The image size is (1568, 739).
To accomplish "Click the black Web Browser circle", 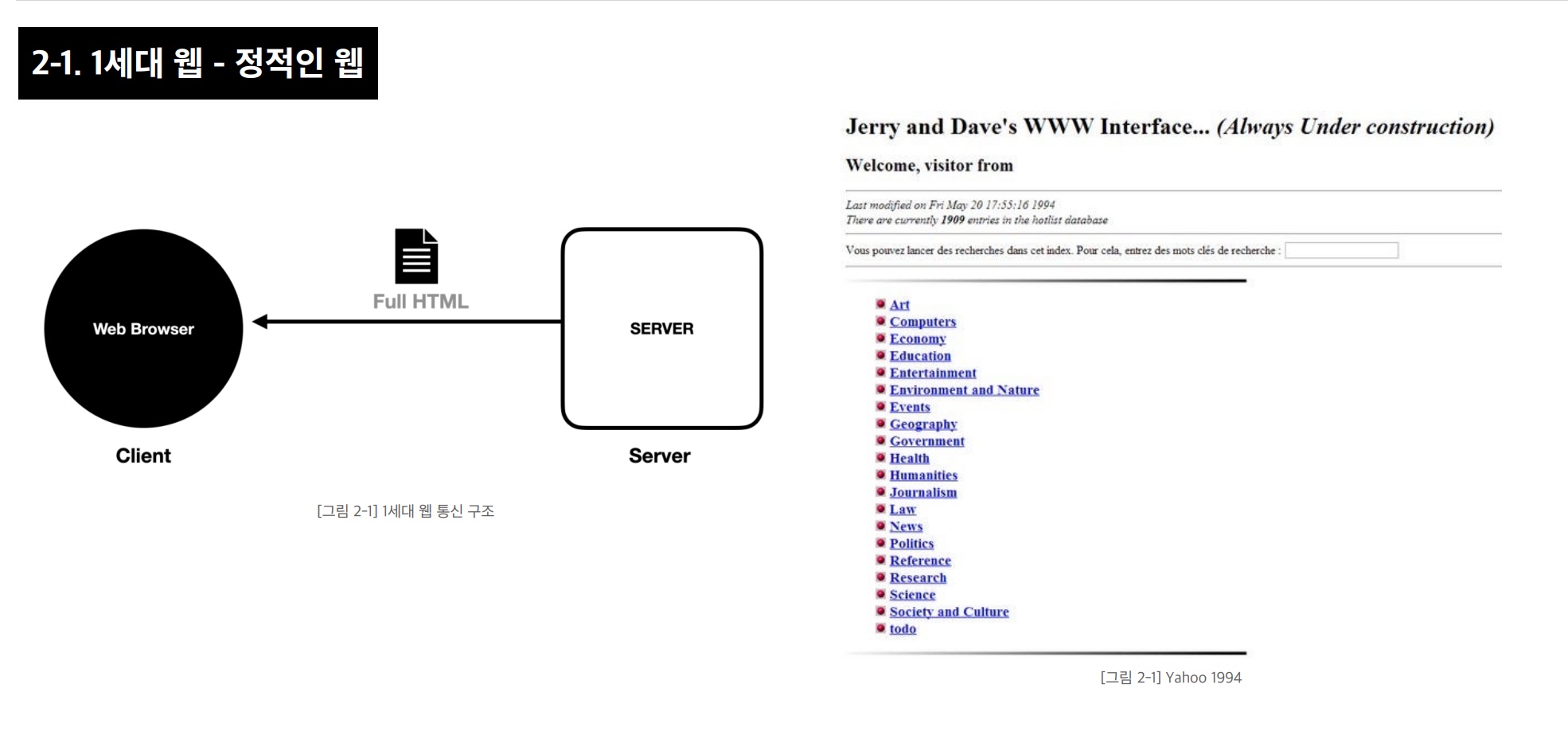I will click(x=143, y=328).
